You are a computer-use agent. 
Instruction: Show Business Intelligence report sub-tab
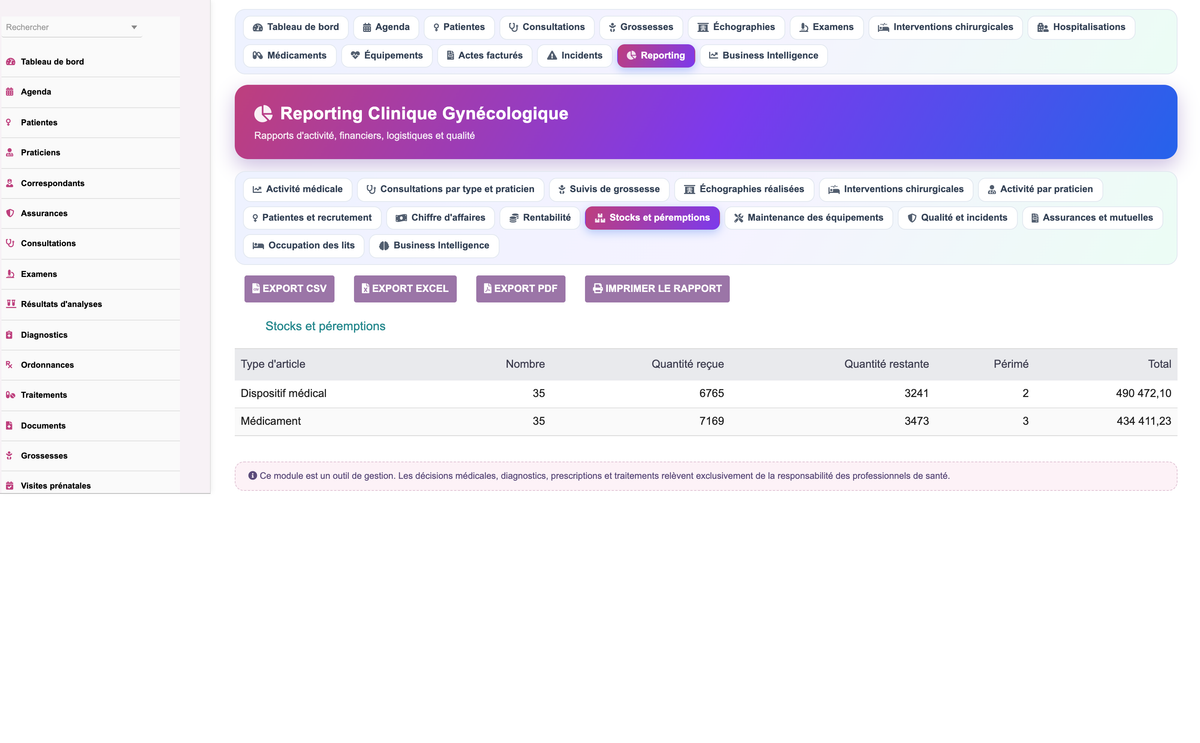[x=434, y=246]
